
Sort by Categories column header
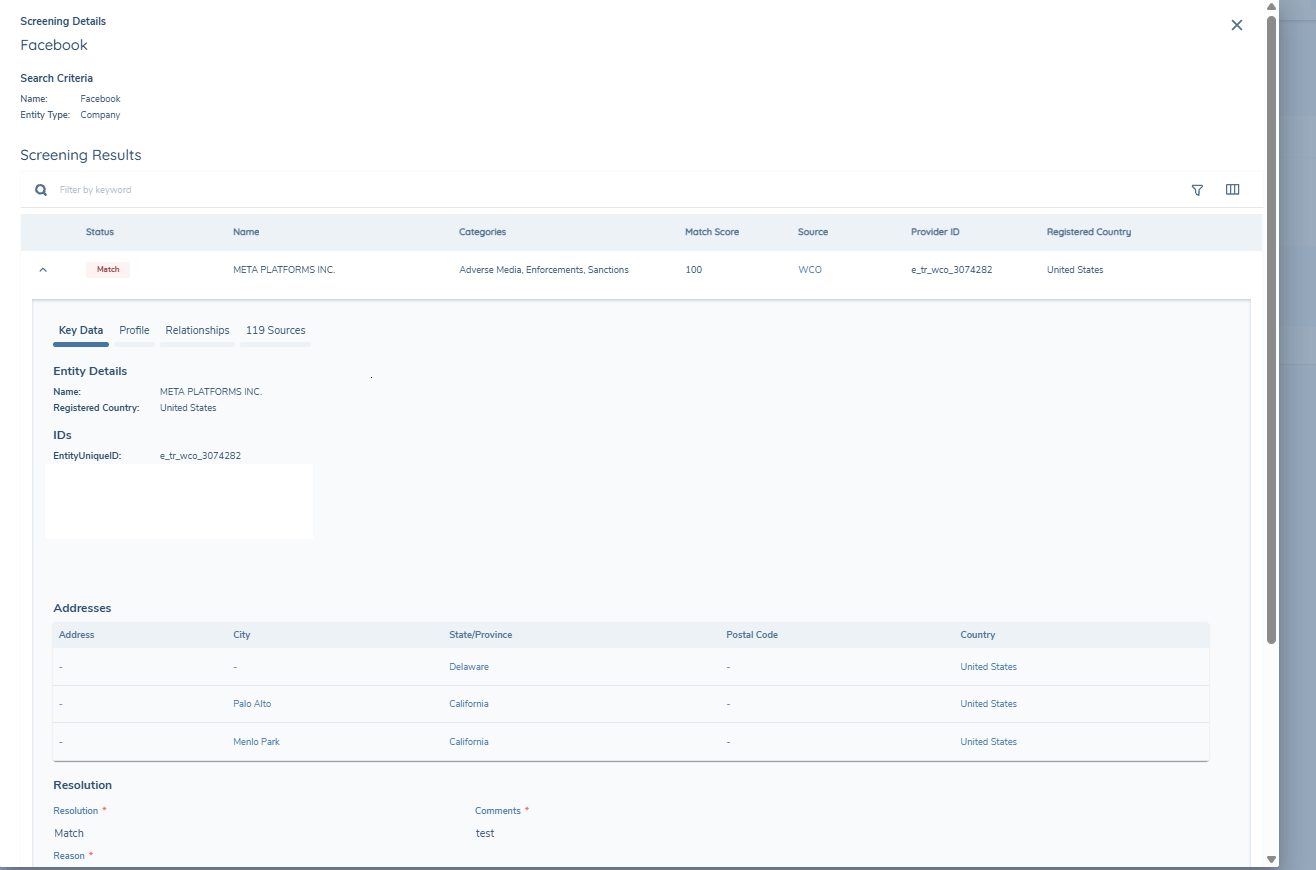tap(482, 232)
